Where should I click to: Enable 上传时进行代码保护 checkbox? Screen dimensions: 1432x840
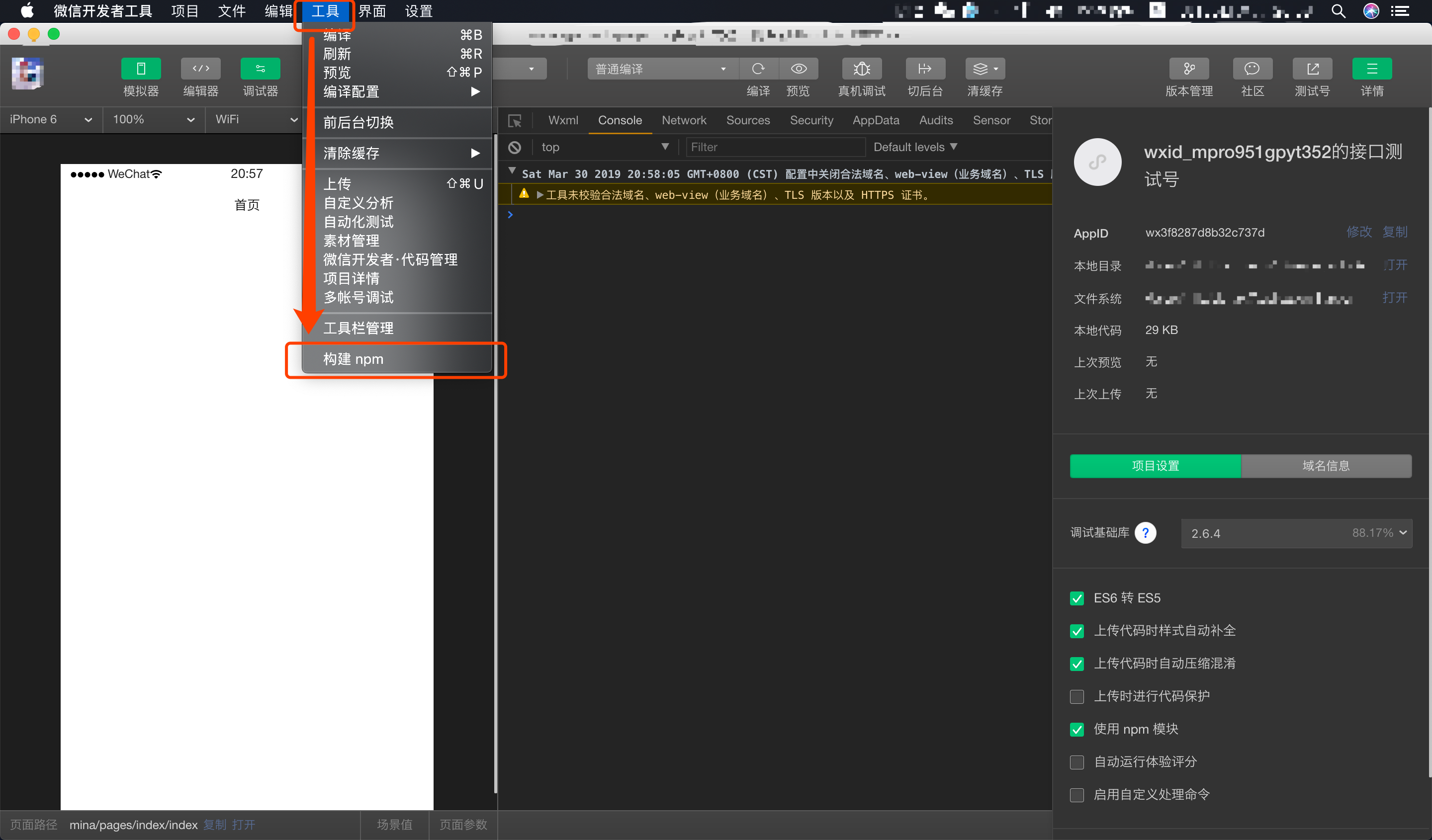pos(1077,696)
